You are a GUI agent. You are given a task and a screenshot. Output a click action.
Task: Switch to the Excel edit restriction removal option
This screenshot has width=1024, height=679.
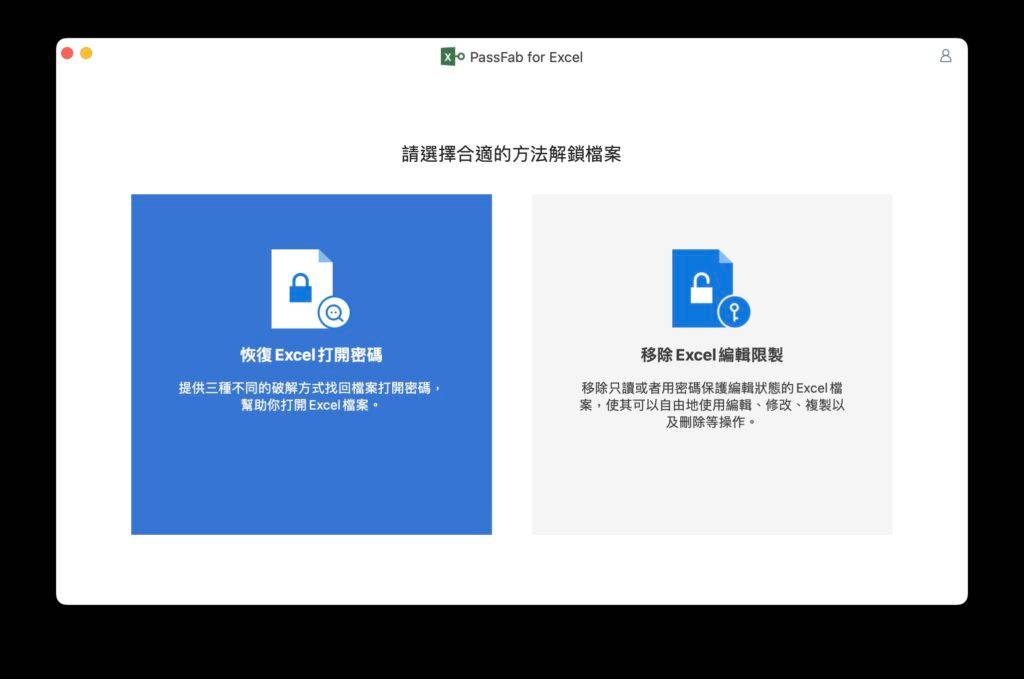tap(711, 363)
